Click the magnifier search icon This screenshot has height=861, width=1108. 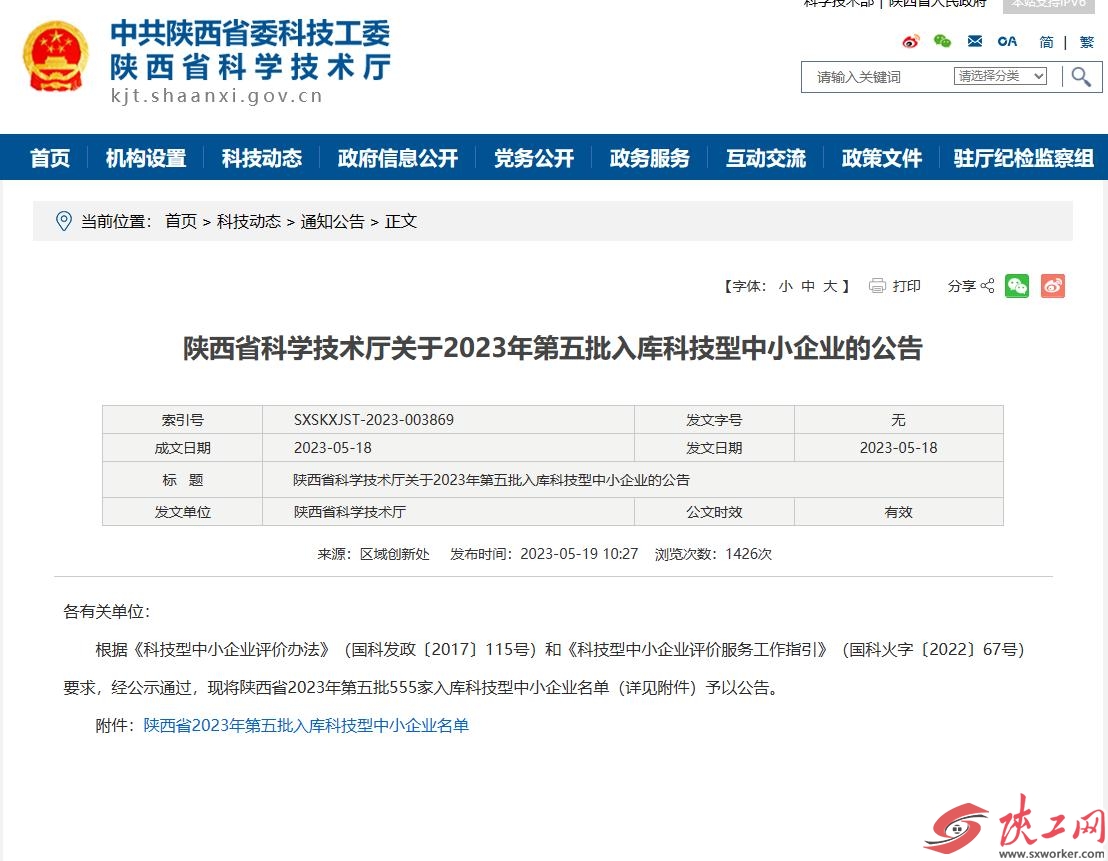(x=1080, y=76)
